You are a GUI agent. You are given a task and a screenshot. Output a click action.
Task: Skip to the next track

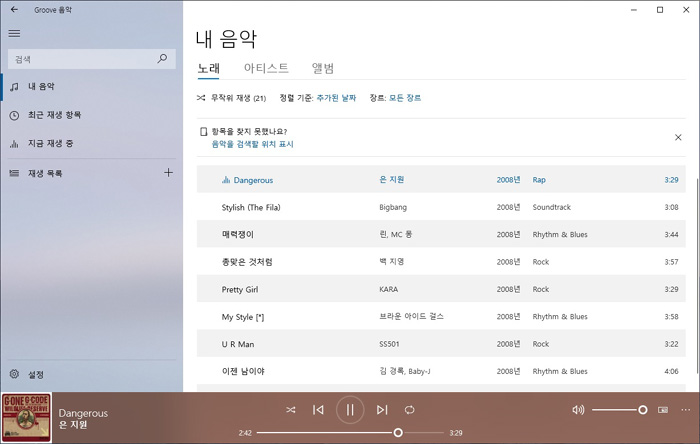coord(382,410)
